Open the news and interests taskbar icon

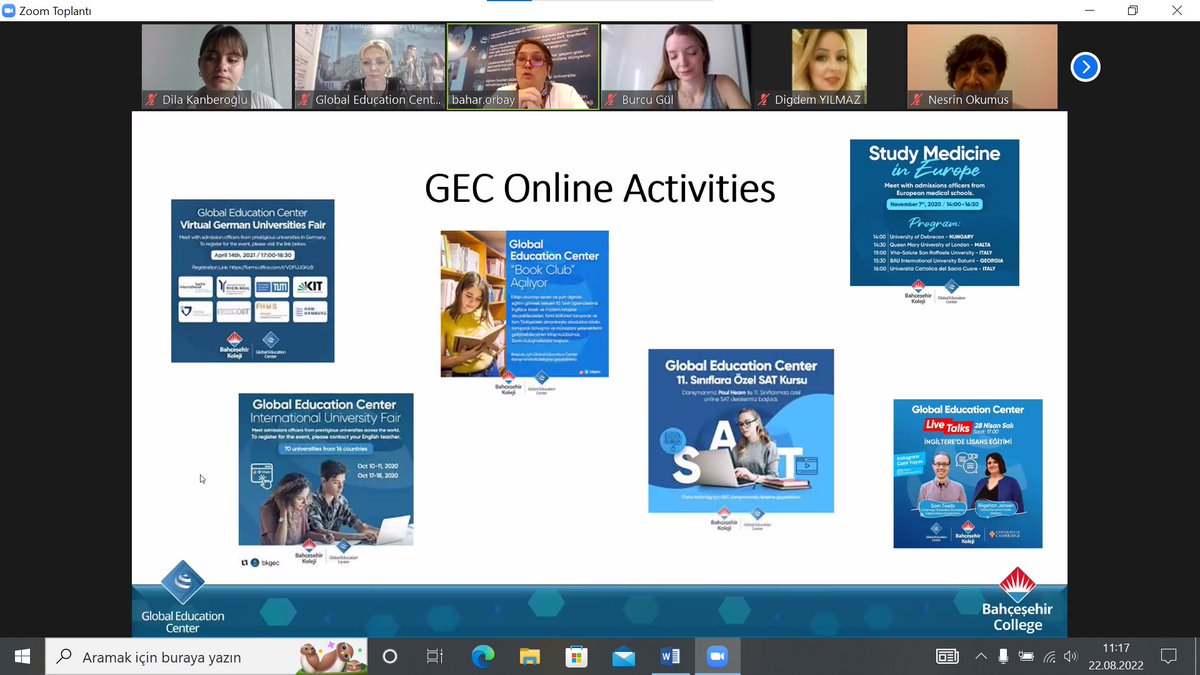(x=946, y=657)
